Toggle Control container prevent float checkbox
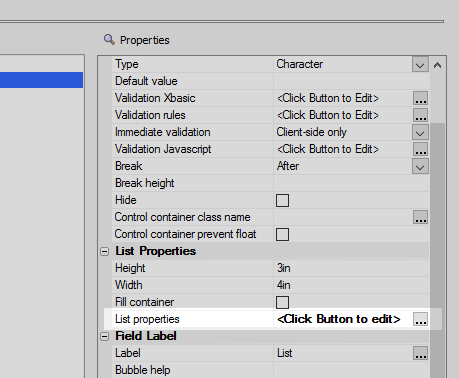The height and width of the screenshot is (378, 459). (x=282, y=234)
